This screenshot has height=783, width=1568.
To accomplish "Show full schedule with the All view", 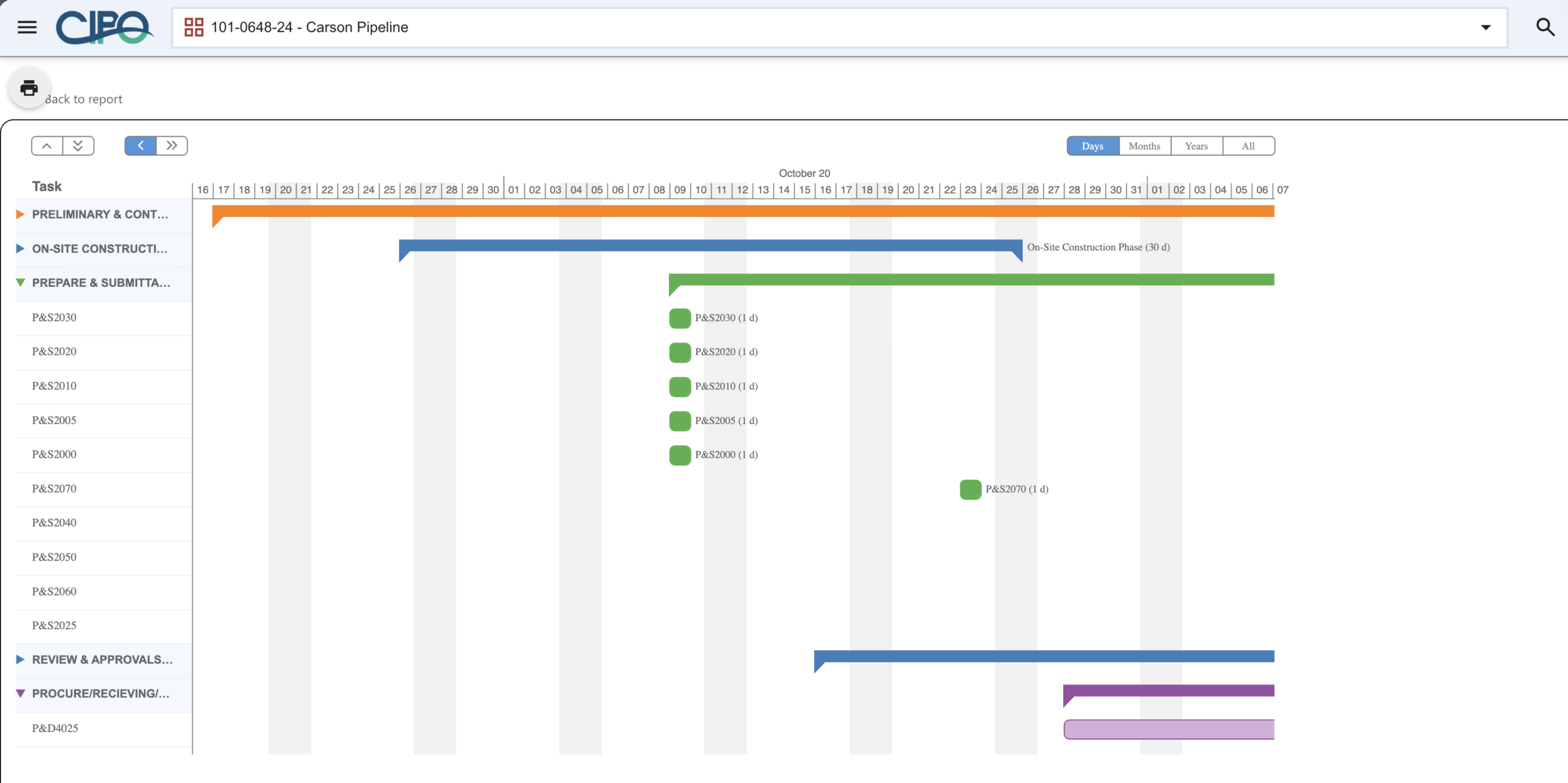I will 1247,145.
